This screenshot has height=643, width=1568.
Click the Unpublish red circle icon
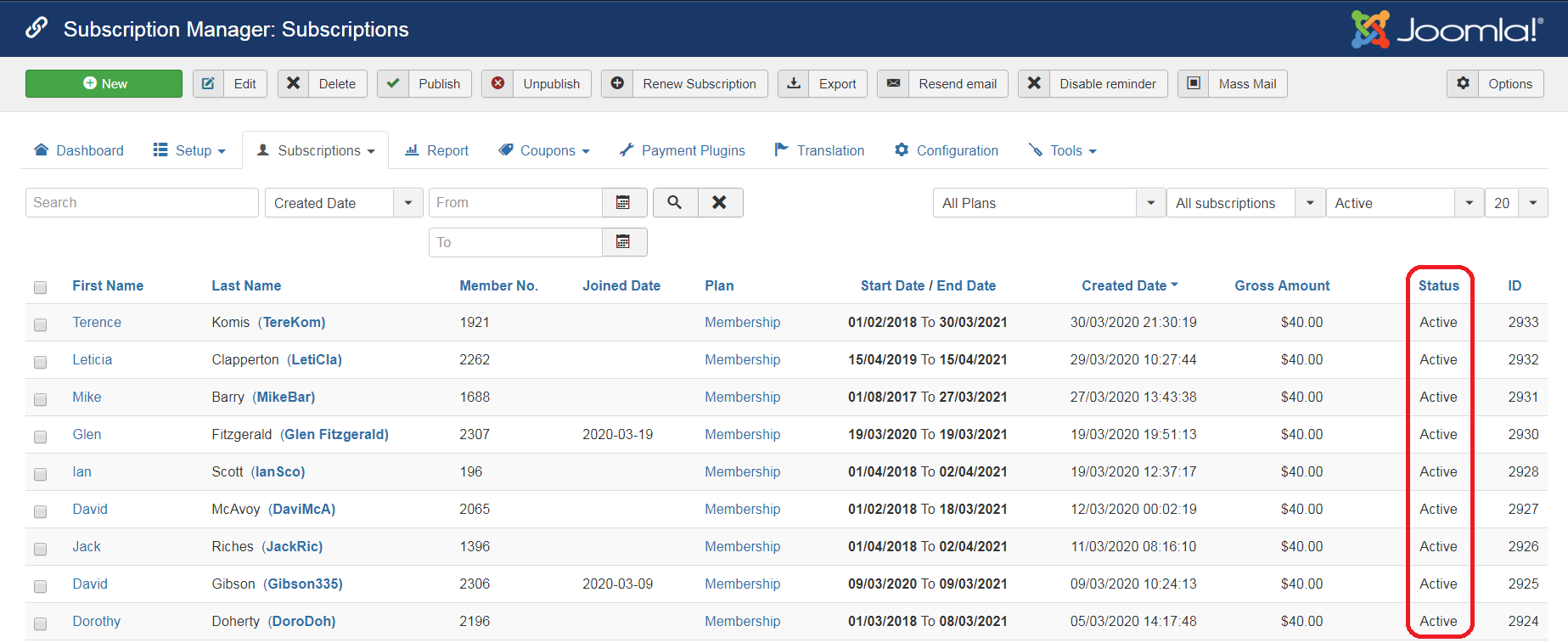tap(497, 83)
